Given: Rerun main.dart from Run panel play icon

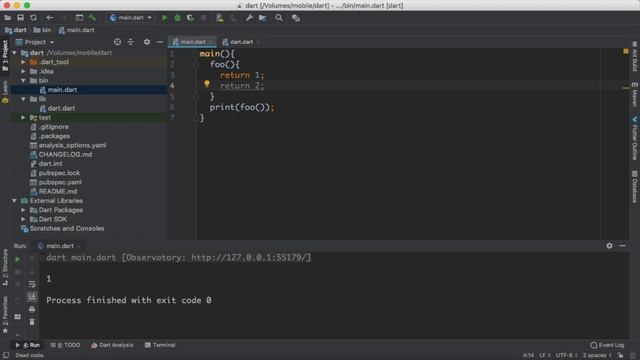Looking at the screenshot, I should click(x=18, y=259).
